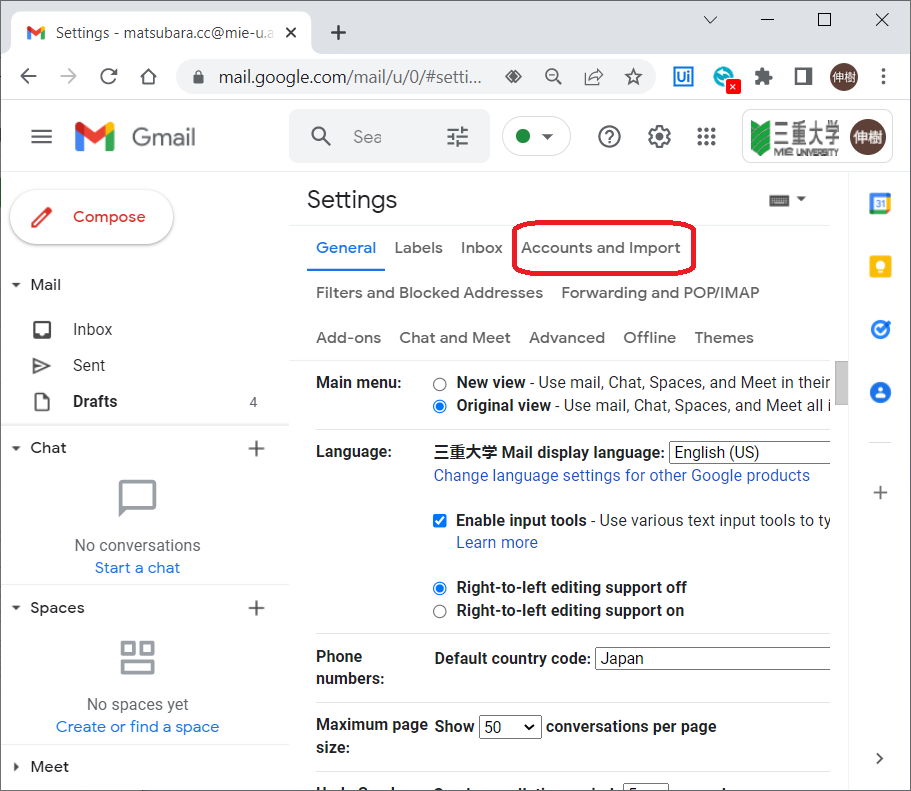Open the Add-ons tab
The width and height of the screenshot is (911, 791).
point(349,338)
